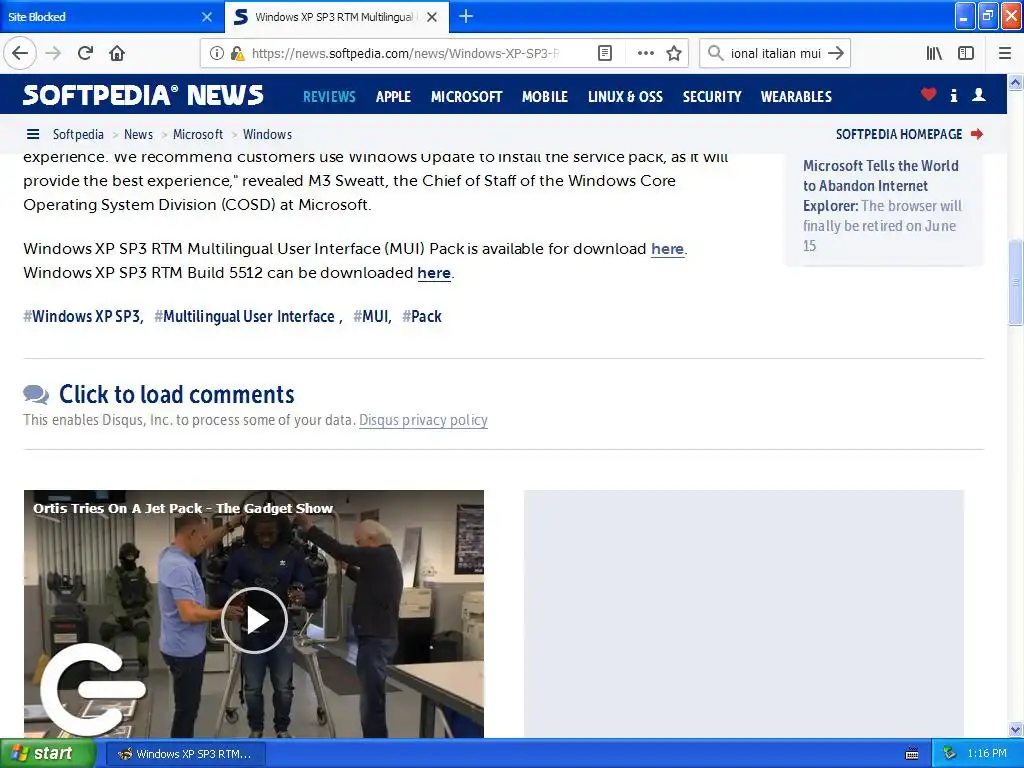
Task: Click the search magnifier icon
Action: pyautogui.click(x=716, y=53)
